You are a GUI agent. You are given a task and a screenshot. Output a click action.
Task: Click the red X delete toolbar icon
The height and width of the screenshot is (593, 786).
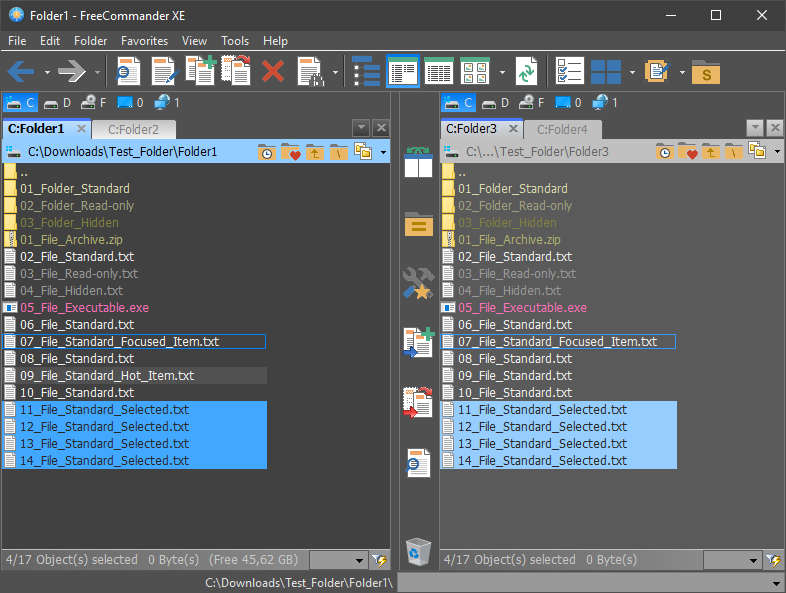(273, 72)
